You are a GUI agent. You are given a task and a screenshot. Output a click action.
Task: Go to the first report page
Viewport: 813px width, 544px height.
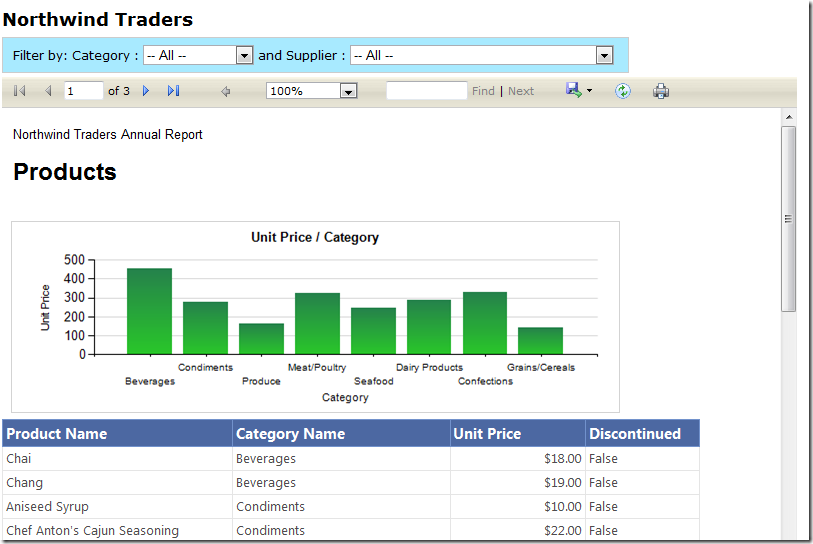[20, 91]
